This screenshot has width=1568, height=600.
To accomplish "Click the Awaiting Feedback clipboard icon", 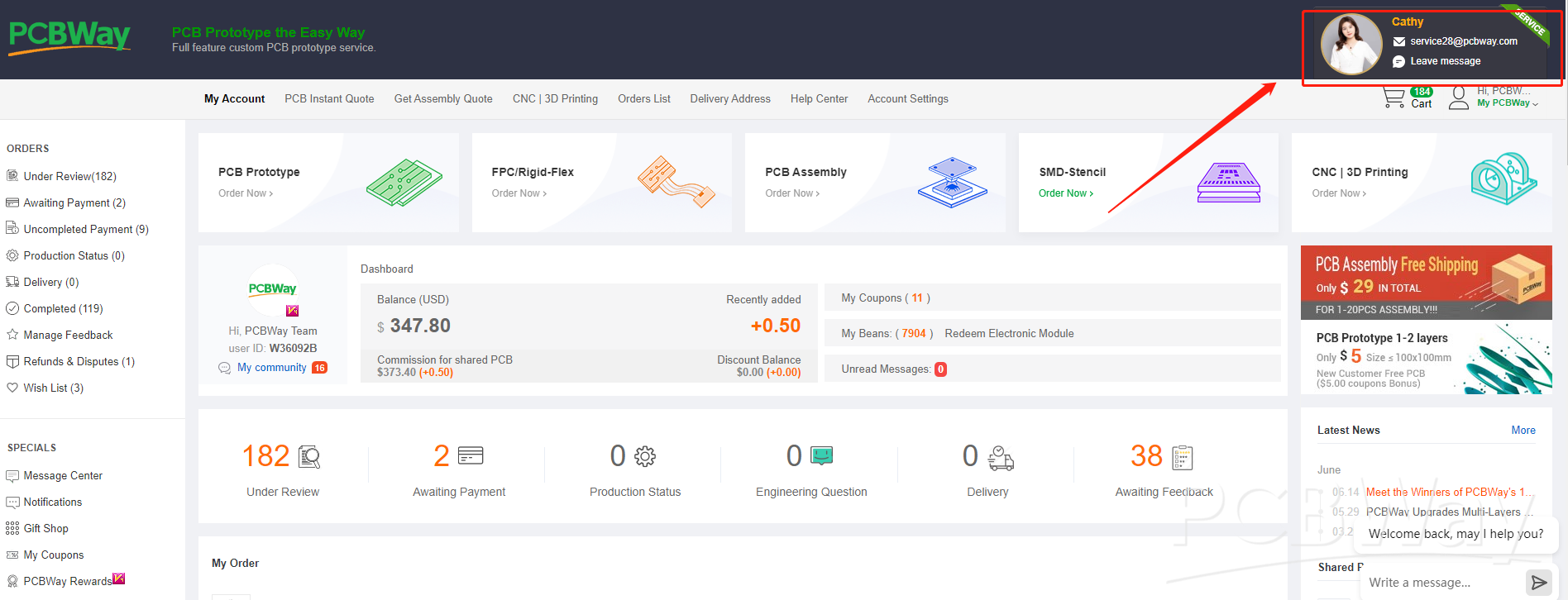I will click(1183, 457).
